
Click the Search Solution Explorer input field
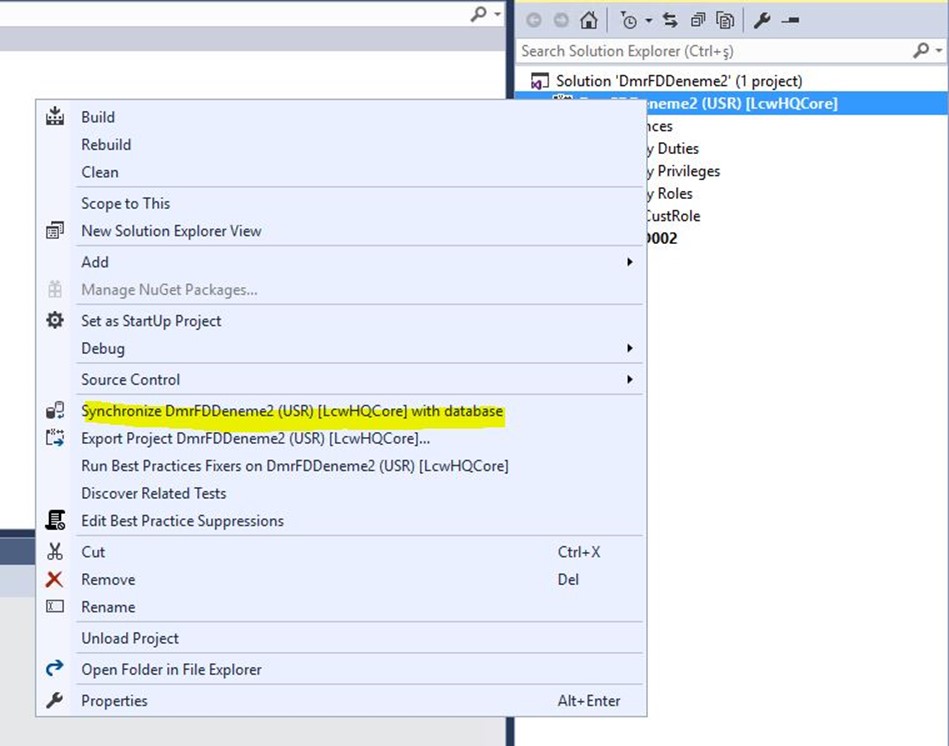[715, 51]
